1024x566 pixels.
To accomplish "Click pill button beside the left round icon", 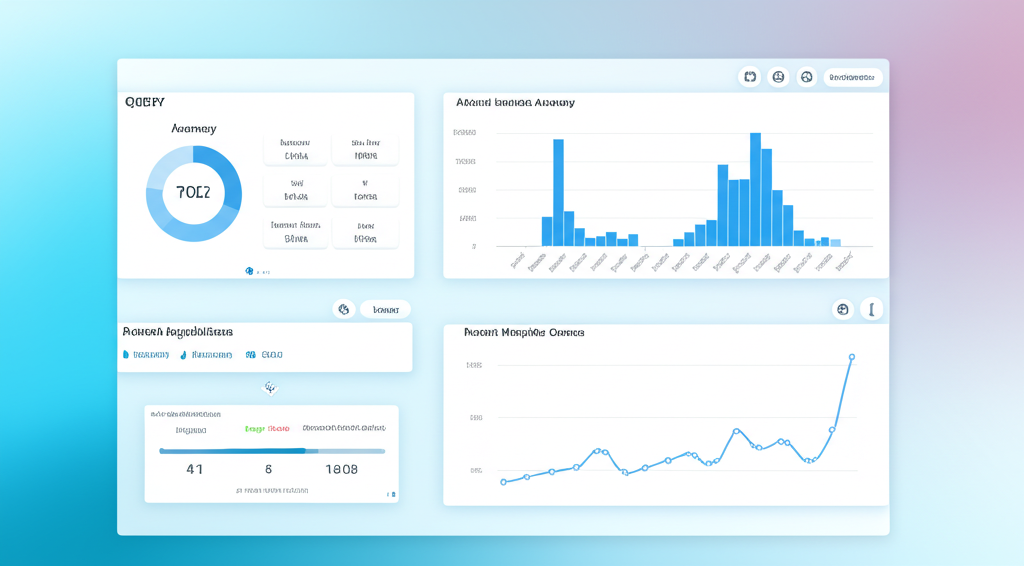I will tap(385, 310).
